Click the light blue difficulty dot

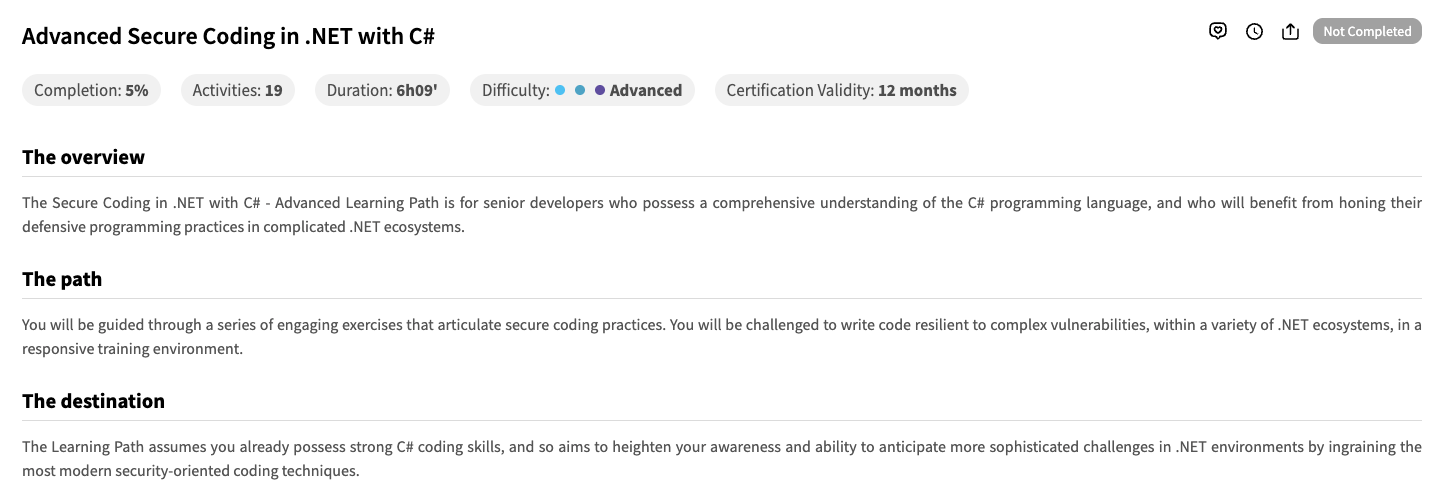coord(560,90)
